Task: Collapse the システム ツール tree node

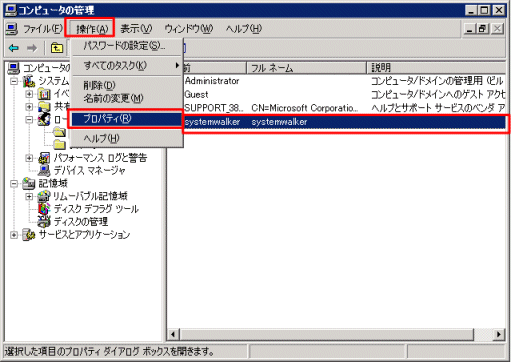Action: click(14, 81)
